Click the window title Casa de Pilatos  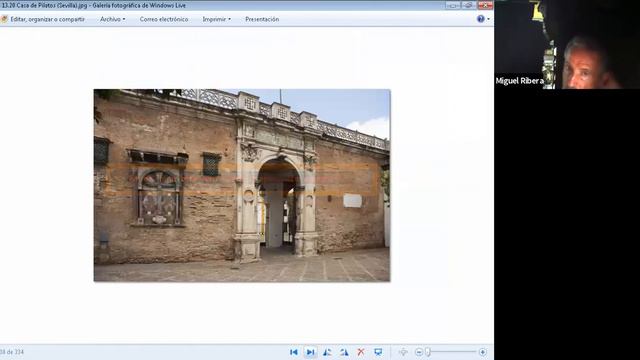click(x=93, y=5)
